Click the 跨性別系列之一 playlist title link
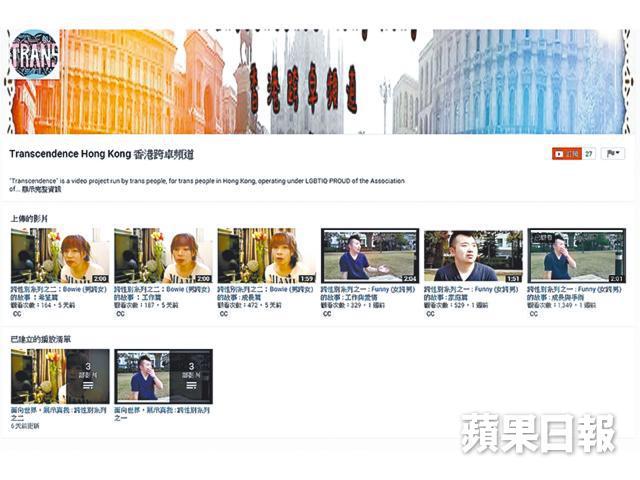Viewport: 640px width, 480px height. (x=162, y=414)
